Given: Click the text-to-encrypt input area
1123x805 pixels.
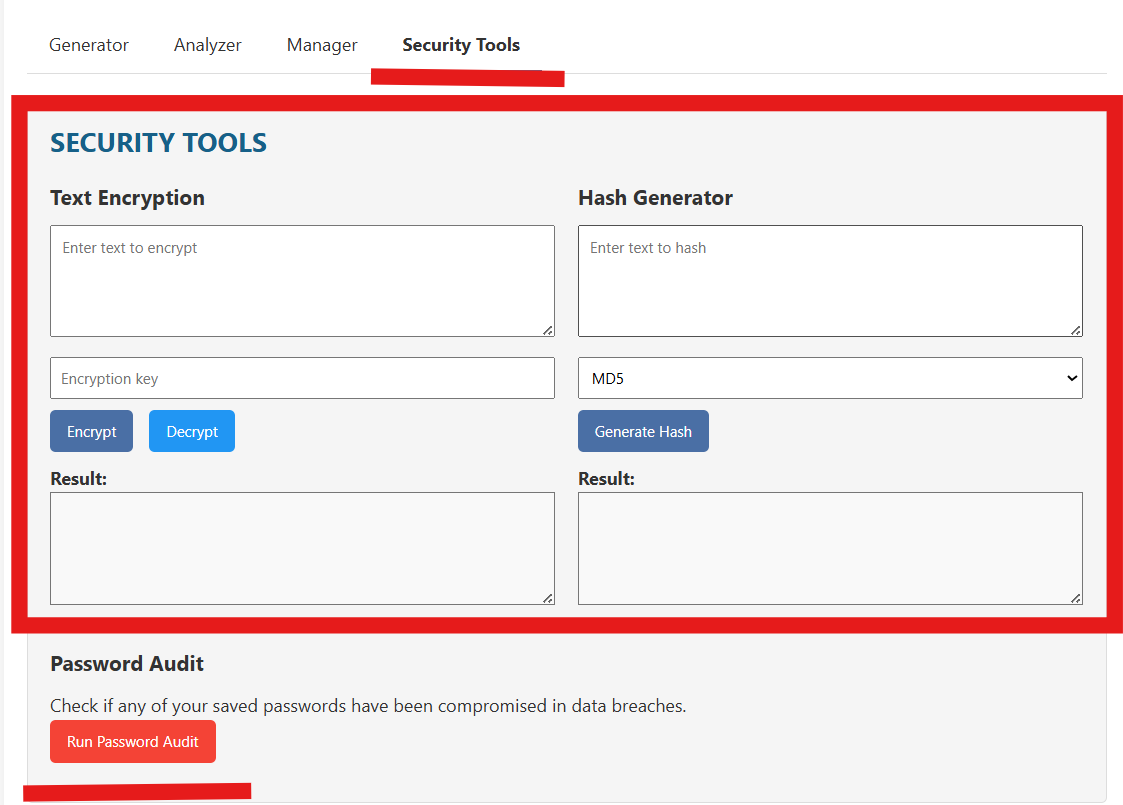Looking at the screenshot, I should [302, 281].
